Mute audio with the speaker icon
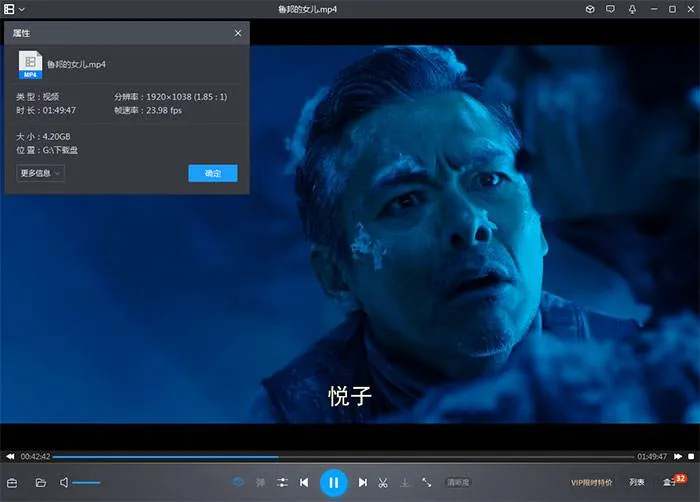This screenshot has height=502, width=700. [64, 482]
